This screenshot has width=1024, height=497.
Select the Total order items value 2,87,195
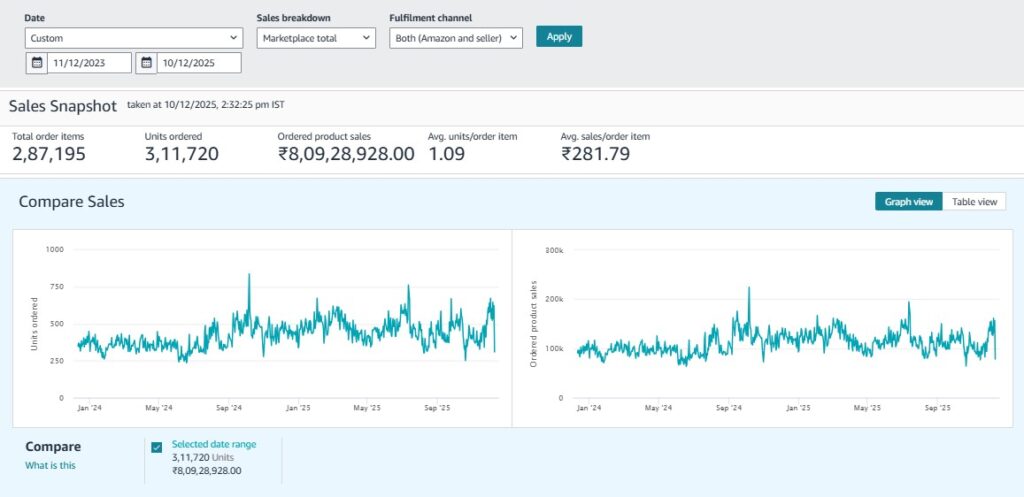(49, 154)
